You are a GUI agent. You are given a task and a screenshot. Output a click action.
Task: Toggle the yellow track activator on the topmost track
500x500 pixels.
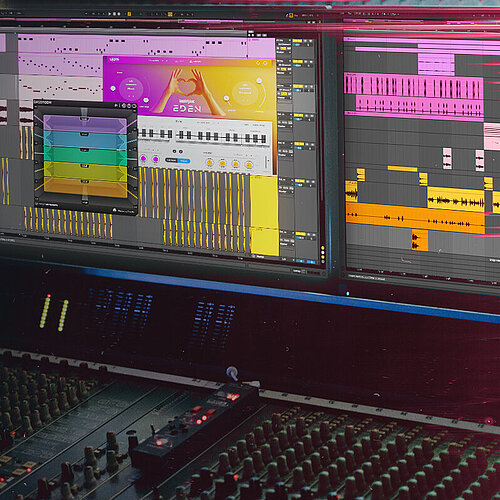coord(297,41)
